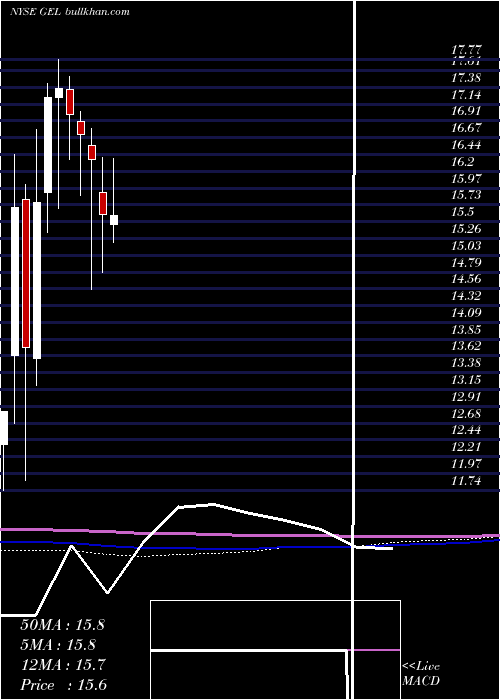This screenshot has width=500, height=700.
Task: Click the 14.79 price level label
Action: [466, 262]
